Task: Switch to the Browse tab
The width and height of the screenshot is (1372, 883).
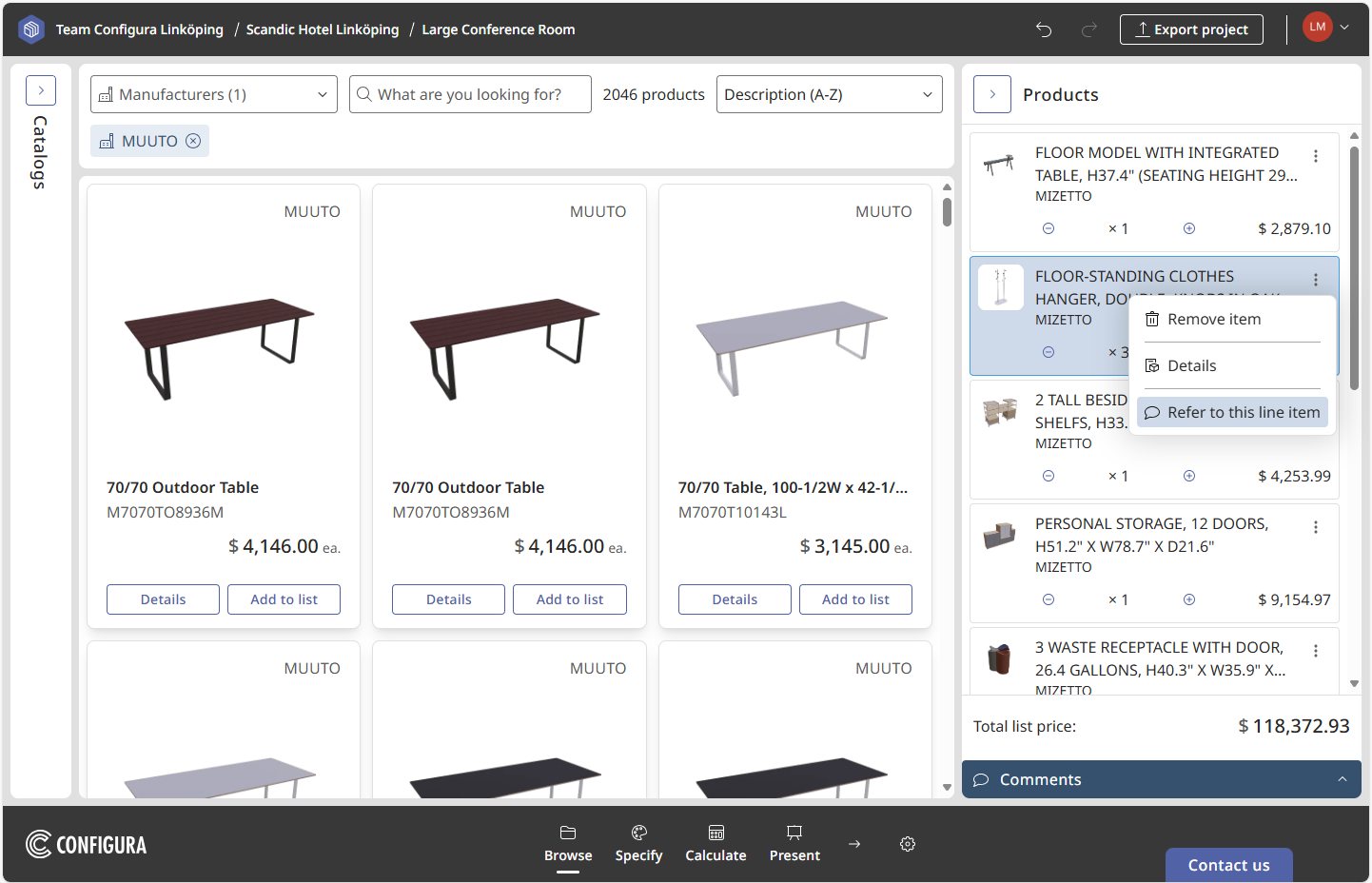Action: tap(568, 844)
